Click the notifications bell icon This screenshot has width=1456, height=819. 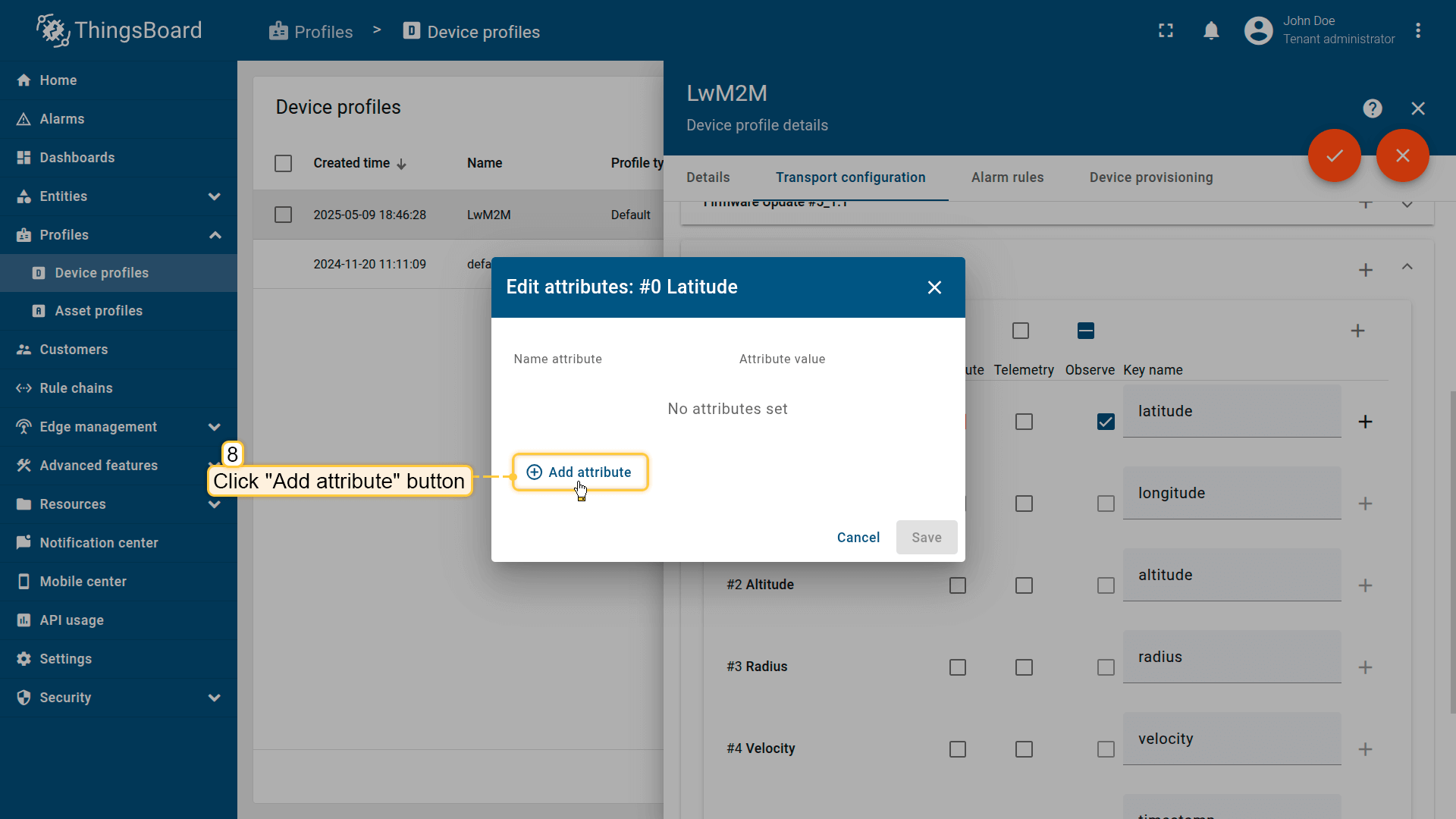(x=1211, y=30)
